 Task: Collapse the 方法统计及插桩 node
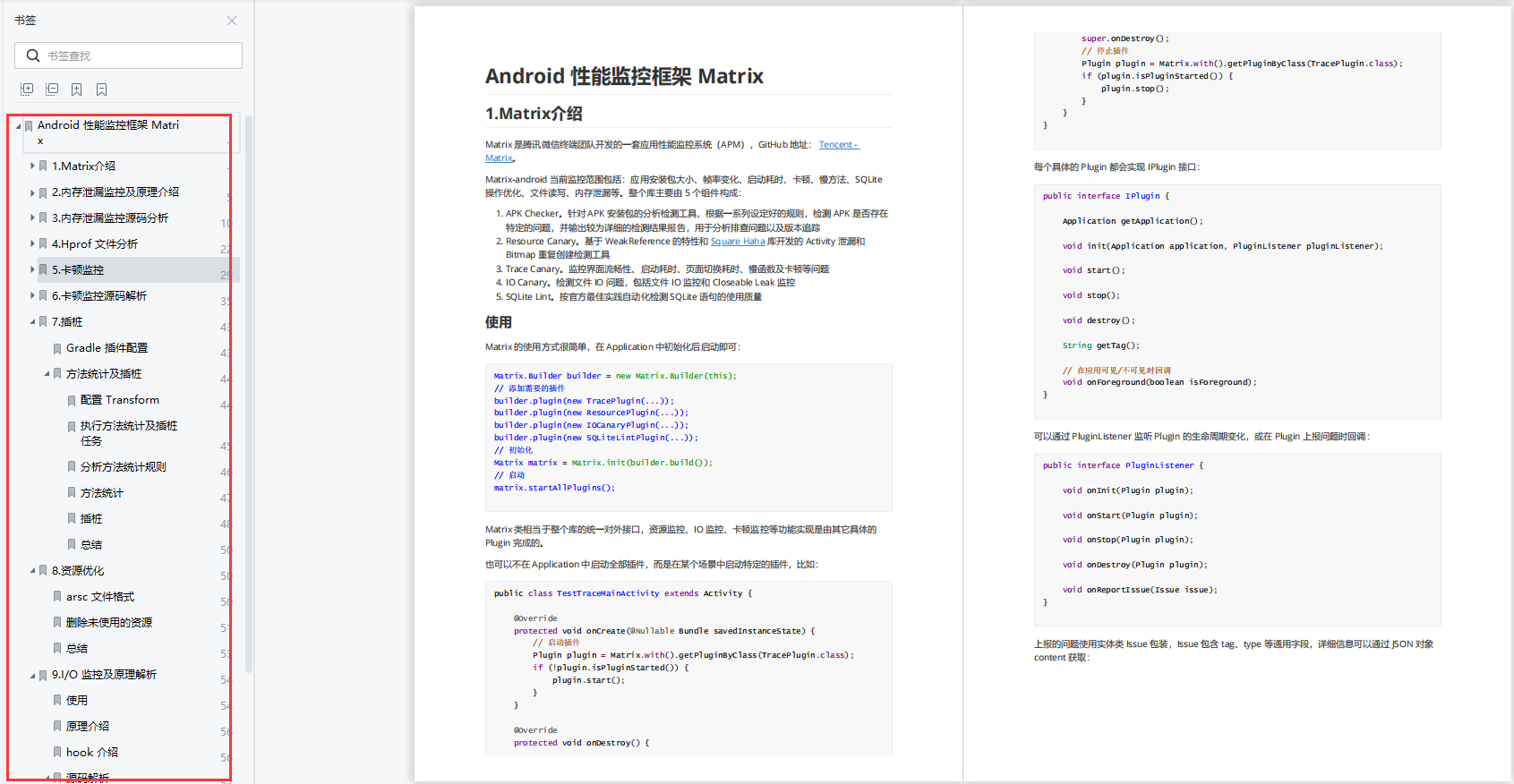[47, 373]
